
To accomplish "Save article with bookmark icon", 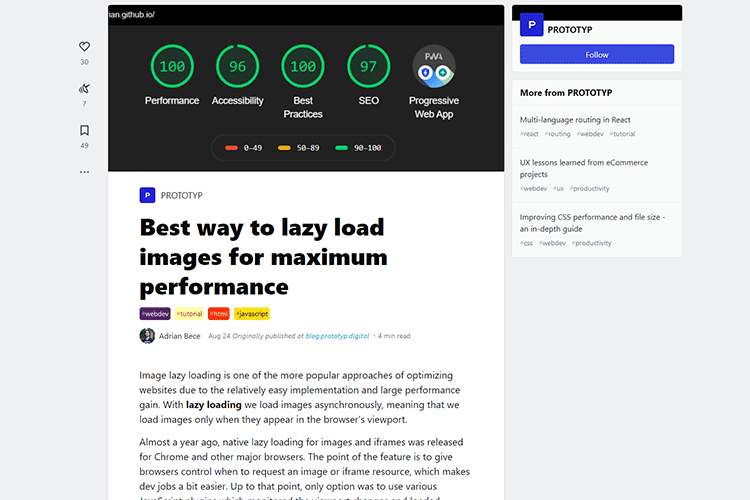I will (84, 131).
